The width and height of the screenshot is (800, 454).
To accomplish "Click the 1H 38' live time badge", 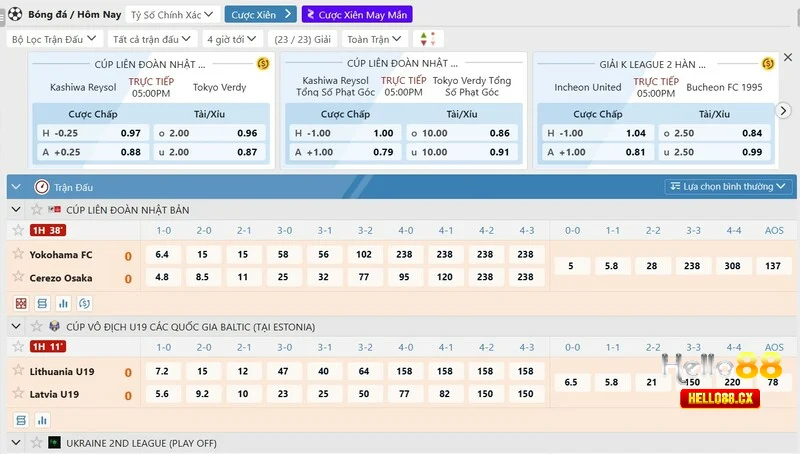I will tap(48, 231).
